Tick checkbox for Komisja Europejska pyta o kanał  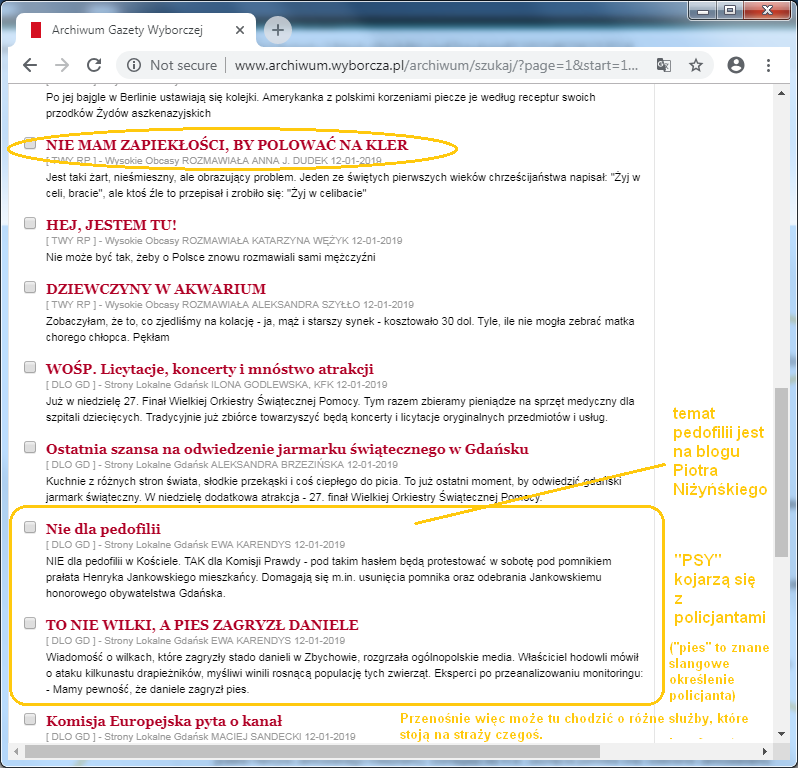(x=30, y=719)
